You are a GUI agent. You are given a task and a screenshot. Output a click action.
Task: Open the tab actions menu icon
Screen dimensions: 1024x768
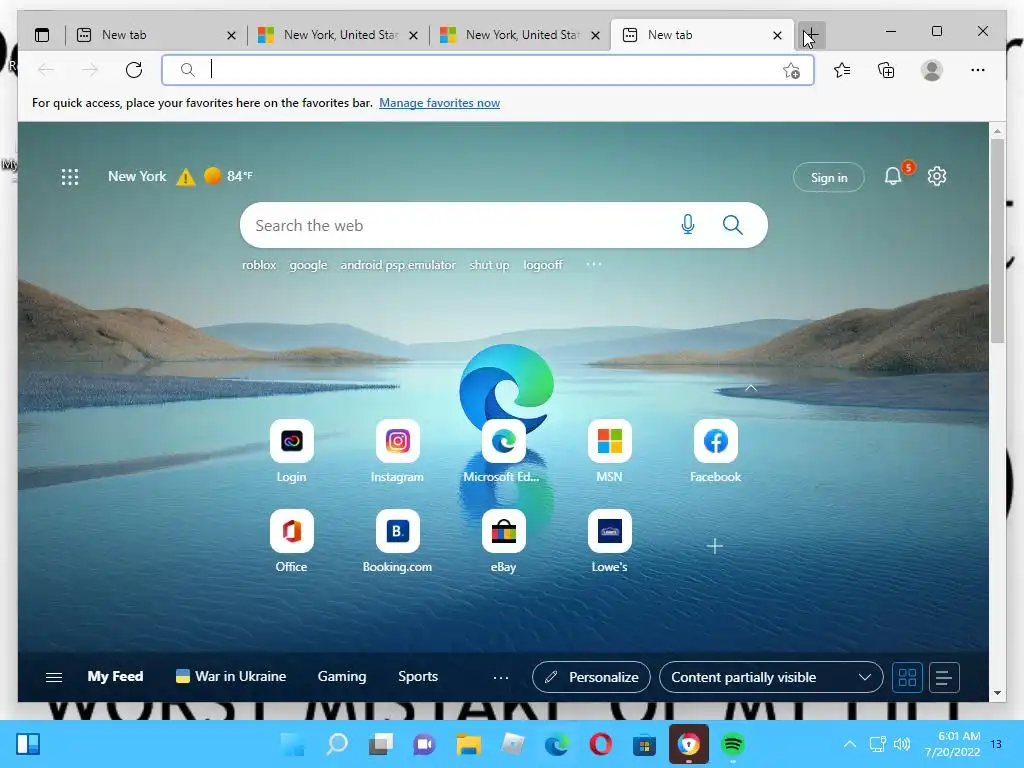tap(42, 35)
